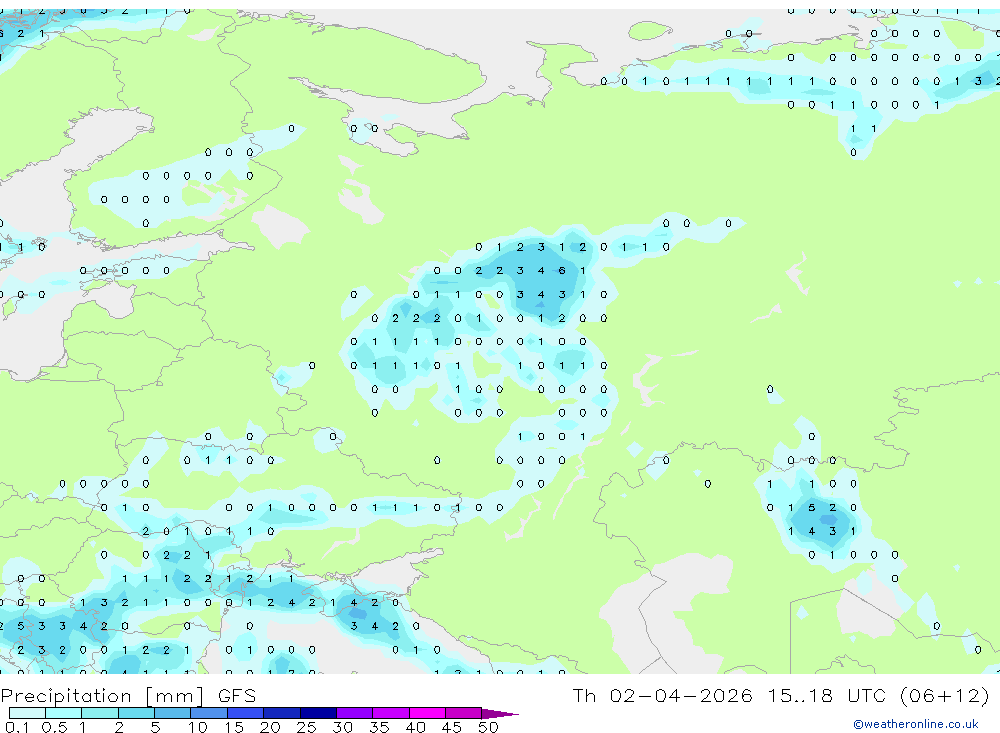Click the date 'Th 02-04-2026'
Screen dimensions: 1000x733
[662, 695]
